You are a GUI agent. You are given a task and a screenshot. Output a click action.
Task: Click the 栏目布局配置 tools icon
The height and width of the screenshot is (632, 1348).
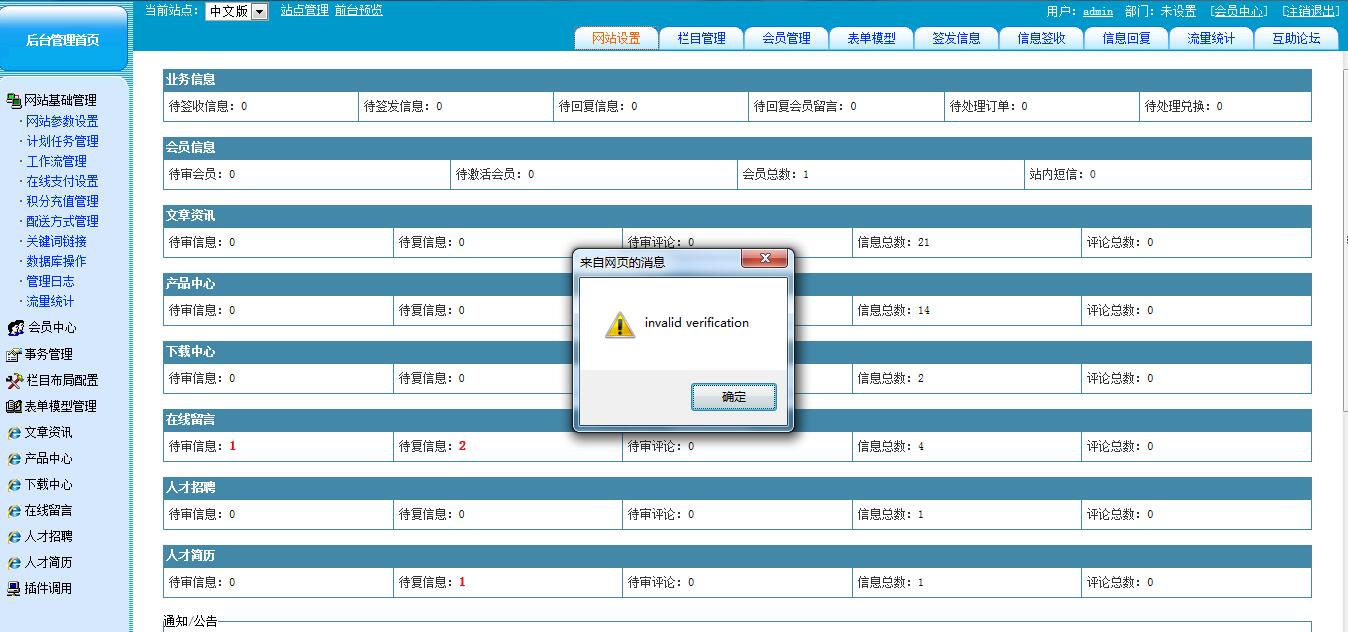[x=14, y=381]
